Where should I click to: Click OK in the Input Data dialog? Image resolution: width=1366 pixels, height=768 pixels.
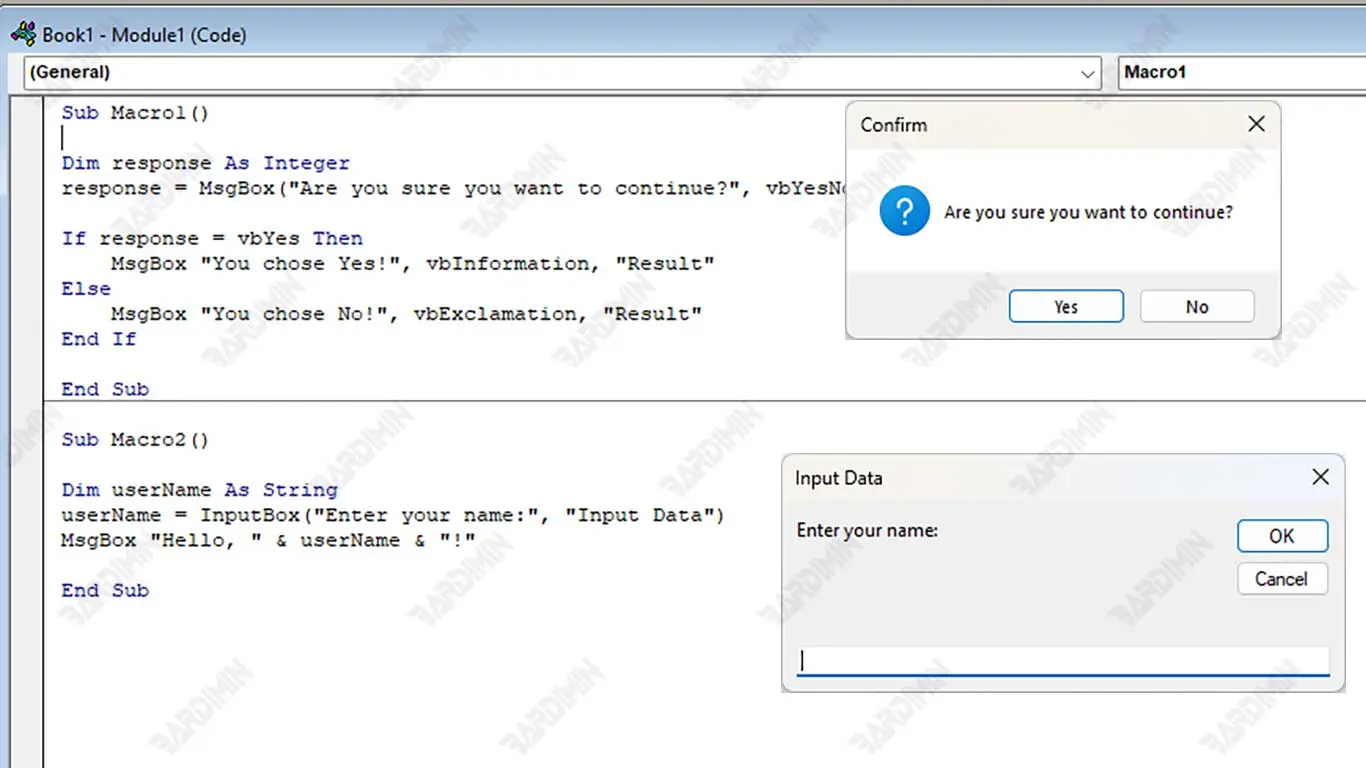tap(1282, 536)
